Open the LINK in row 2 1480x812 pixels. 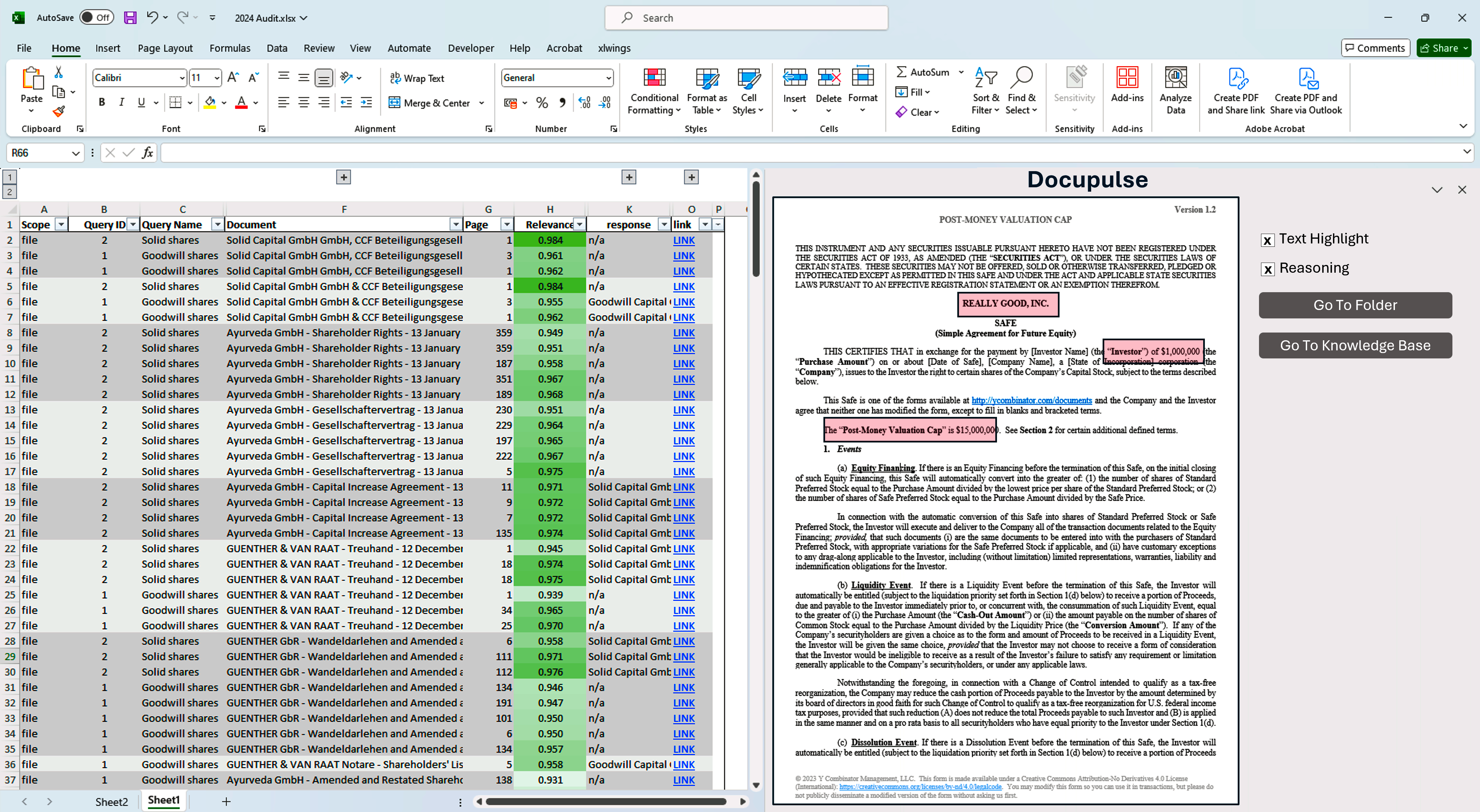click(x=684, y=240)
